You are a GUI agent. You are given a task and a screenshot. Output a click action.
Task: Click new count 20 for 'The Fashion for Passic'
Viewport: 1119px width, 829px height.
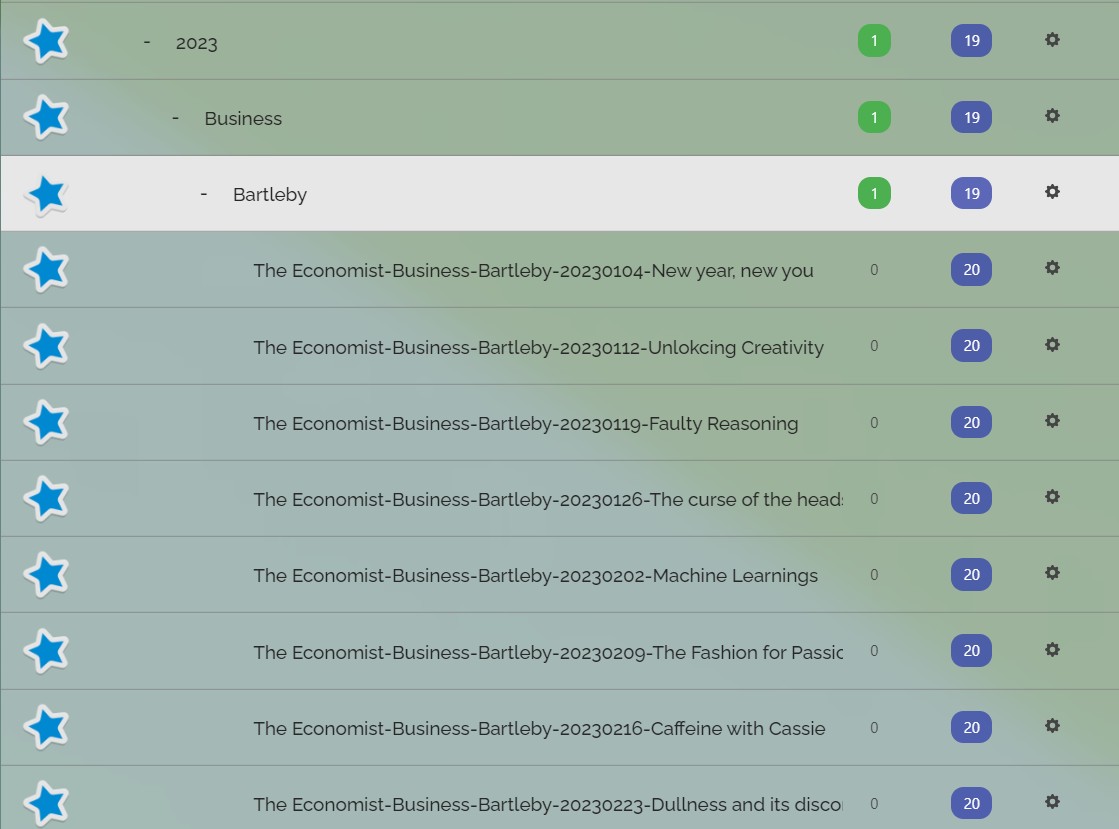point(971,651)
